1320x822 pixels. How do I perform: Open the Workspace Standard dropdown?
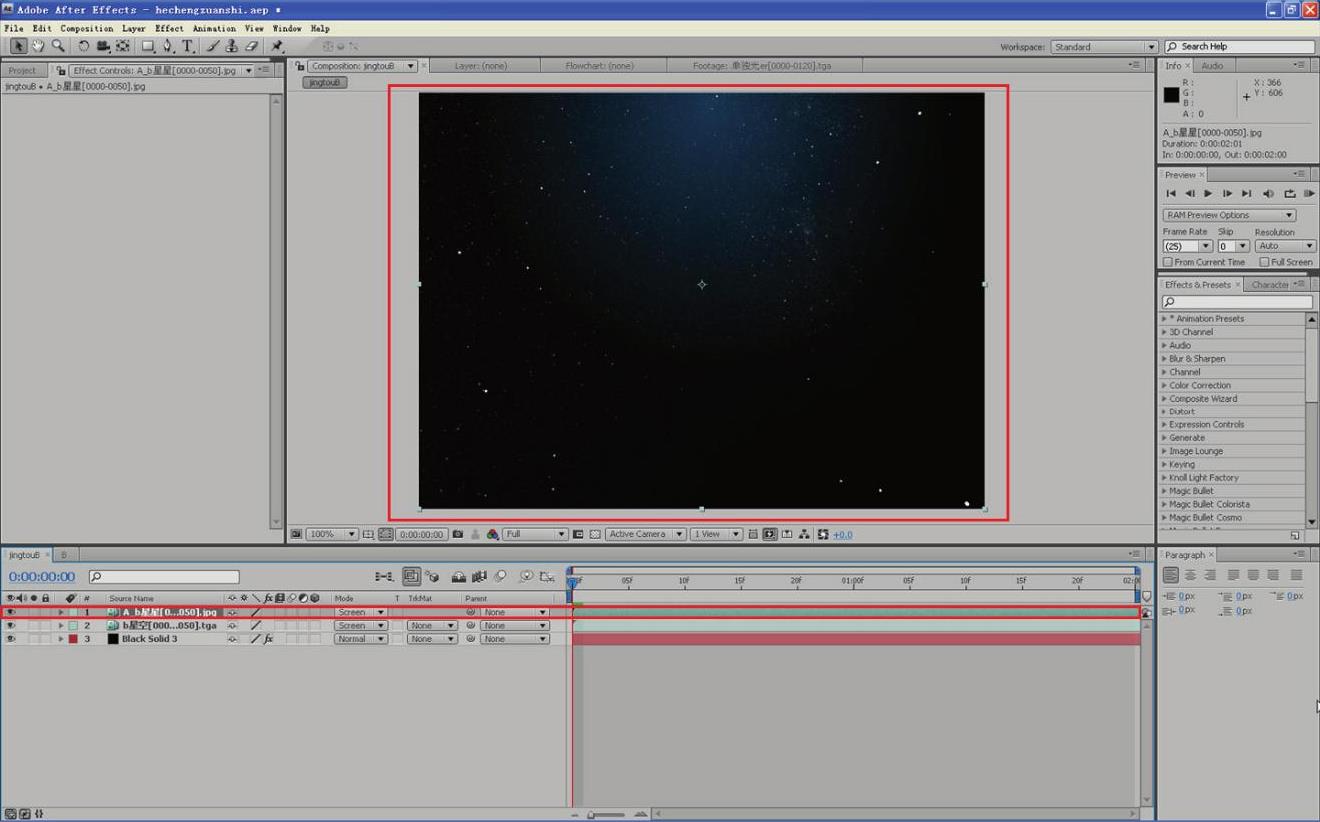1104,47
